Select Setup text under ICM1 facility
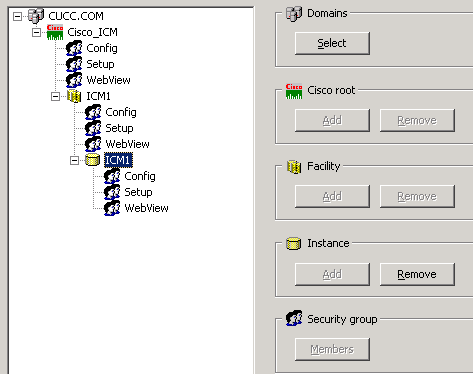 pyautogui.click(x=119, y=128)
